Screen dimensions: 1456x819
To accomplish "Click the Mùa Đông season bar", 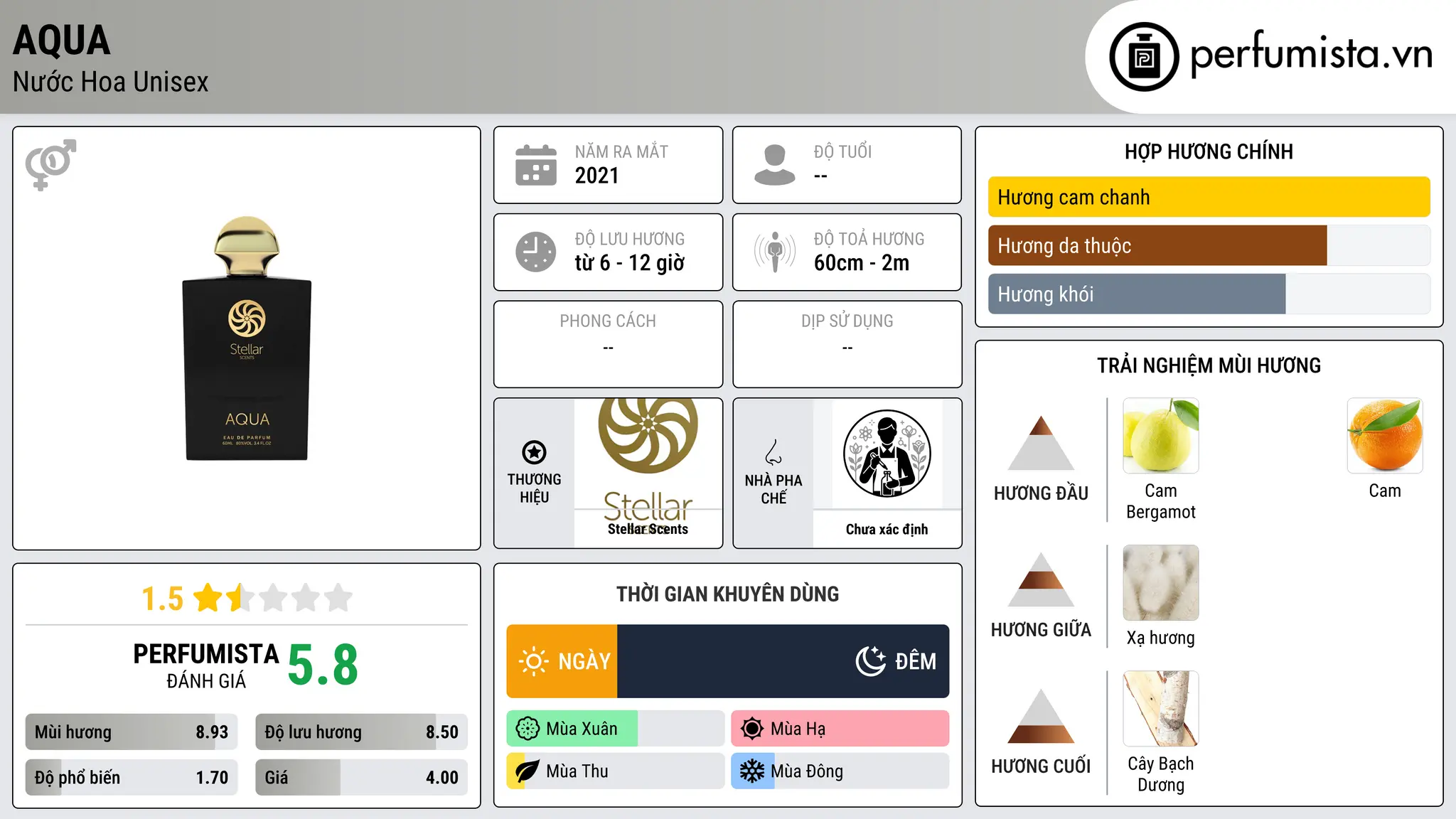I will point(840,771).
